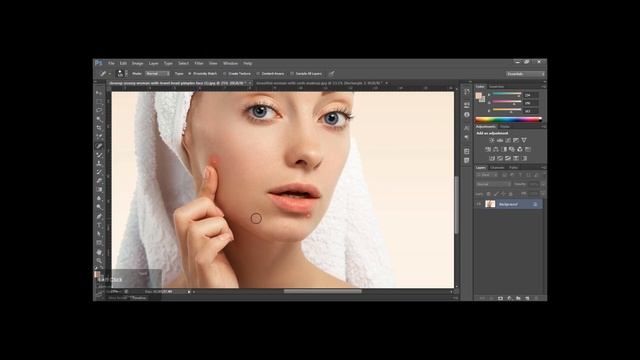
Task: Select the Eyedropper tool
Action: pos(99,136)
